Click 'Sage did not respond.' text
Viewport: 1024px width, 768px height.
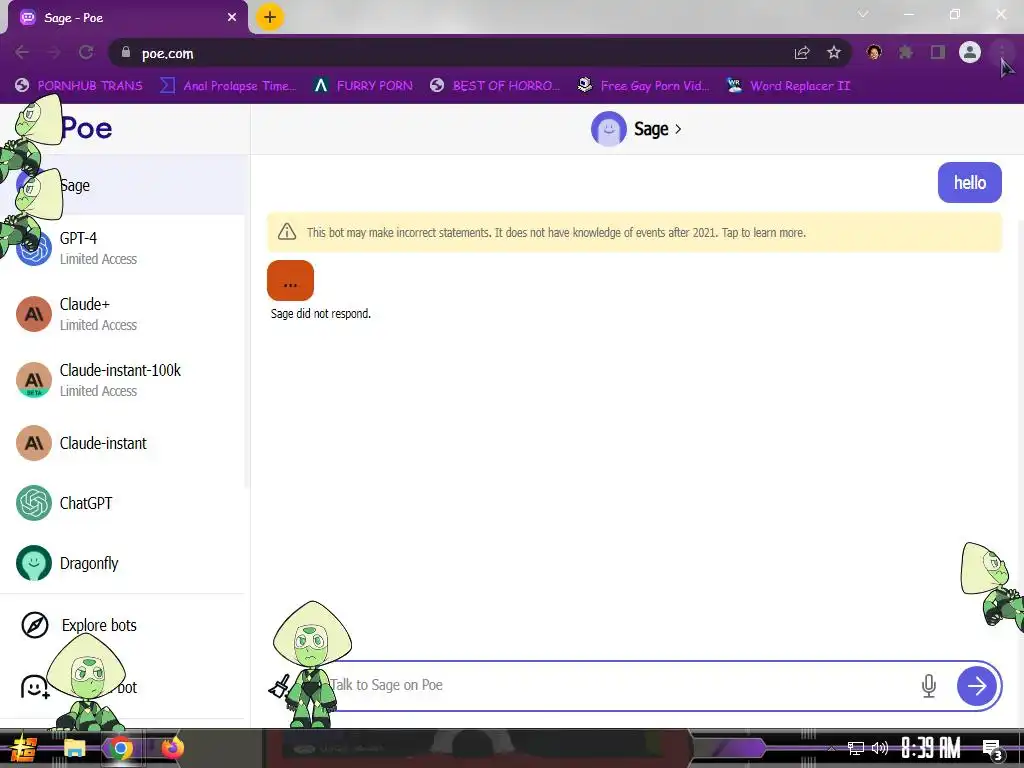click(x=321, y=313)
